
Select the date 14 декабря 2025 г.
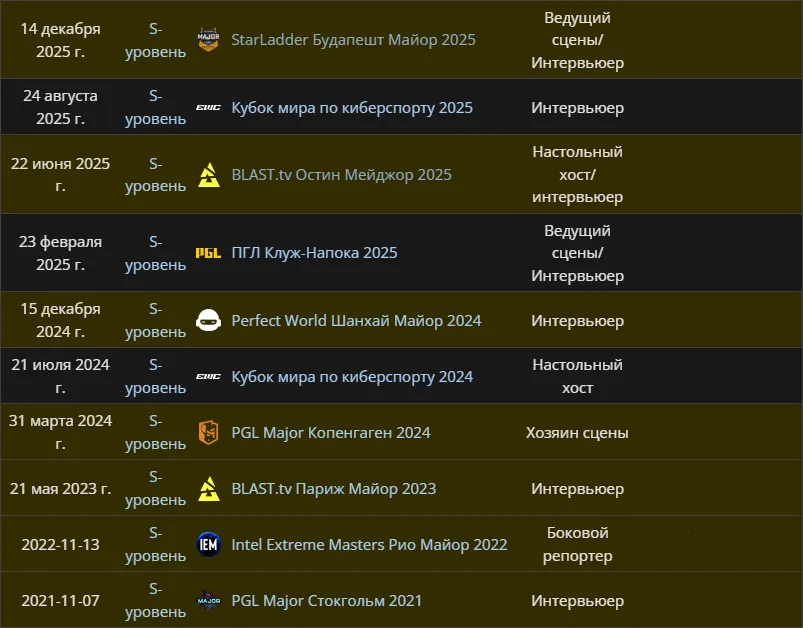[60, 40]
